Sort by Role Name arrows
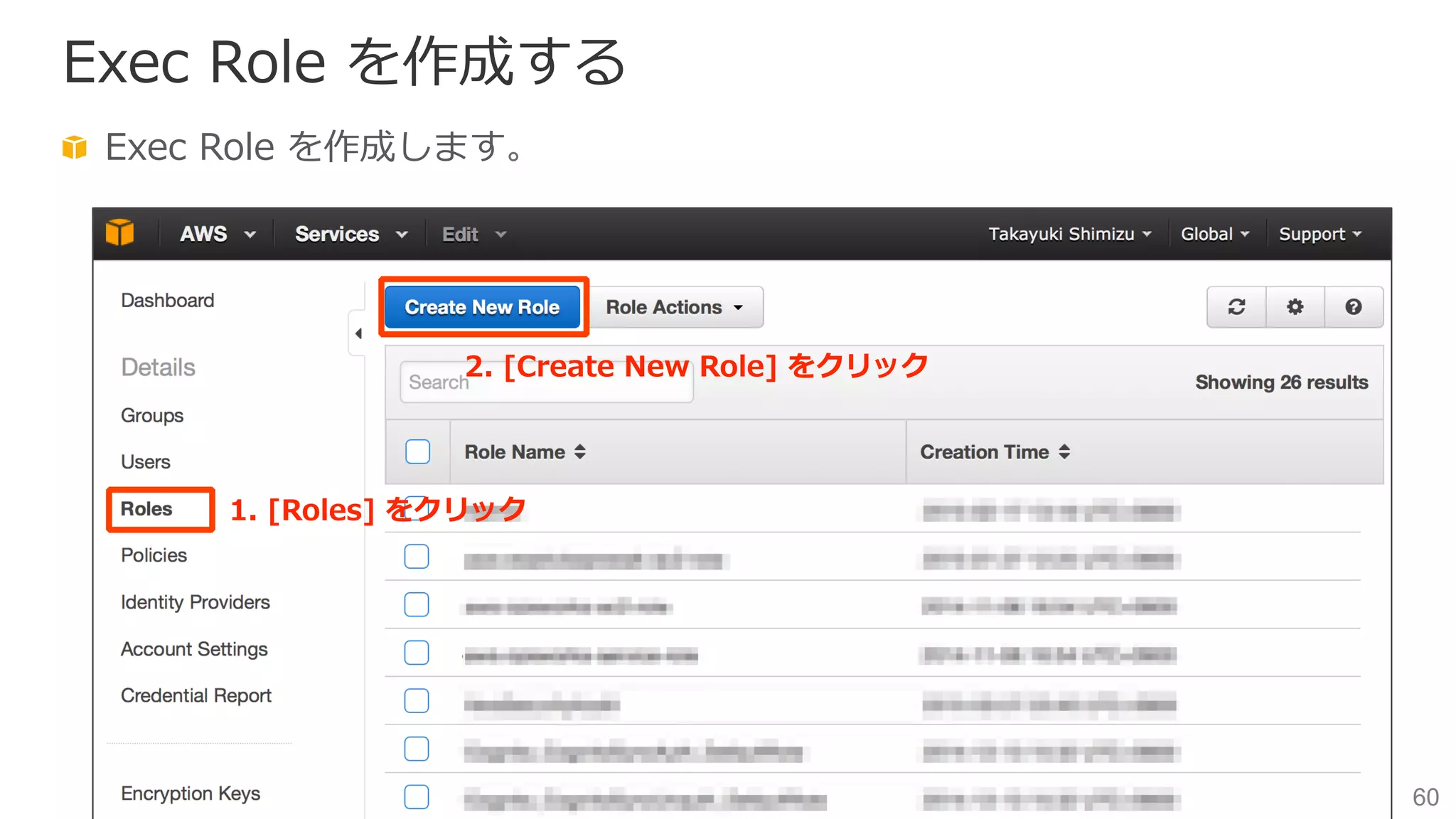The width and height of the screenshot is (1456, 819). 580,451
